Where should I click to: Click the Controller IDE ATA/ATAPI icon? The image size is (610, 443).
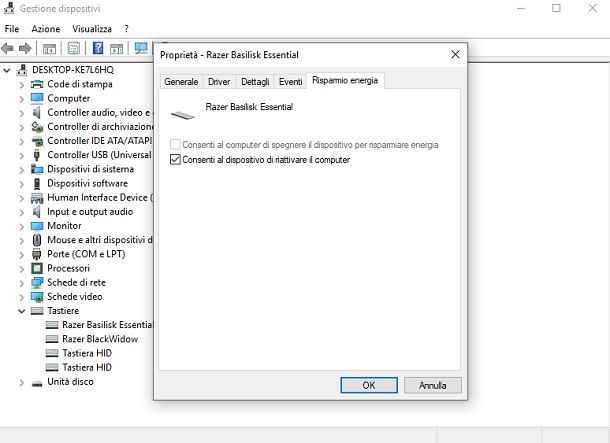tap(37, 141)
